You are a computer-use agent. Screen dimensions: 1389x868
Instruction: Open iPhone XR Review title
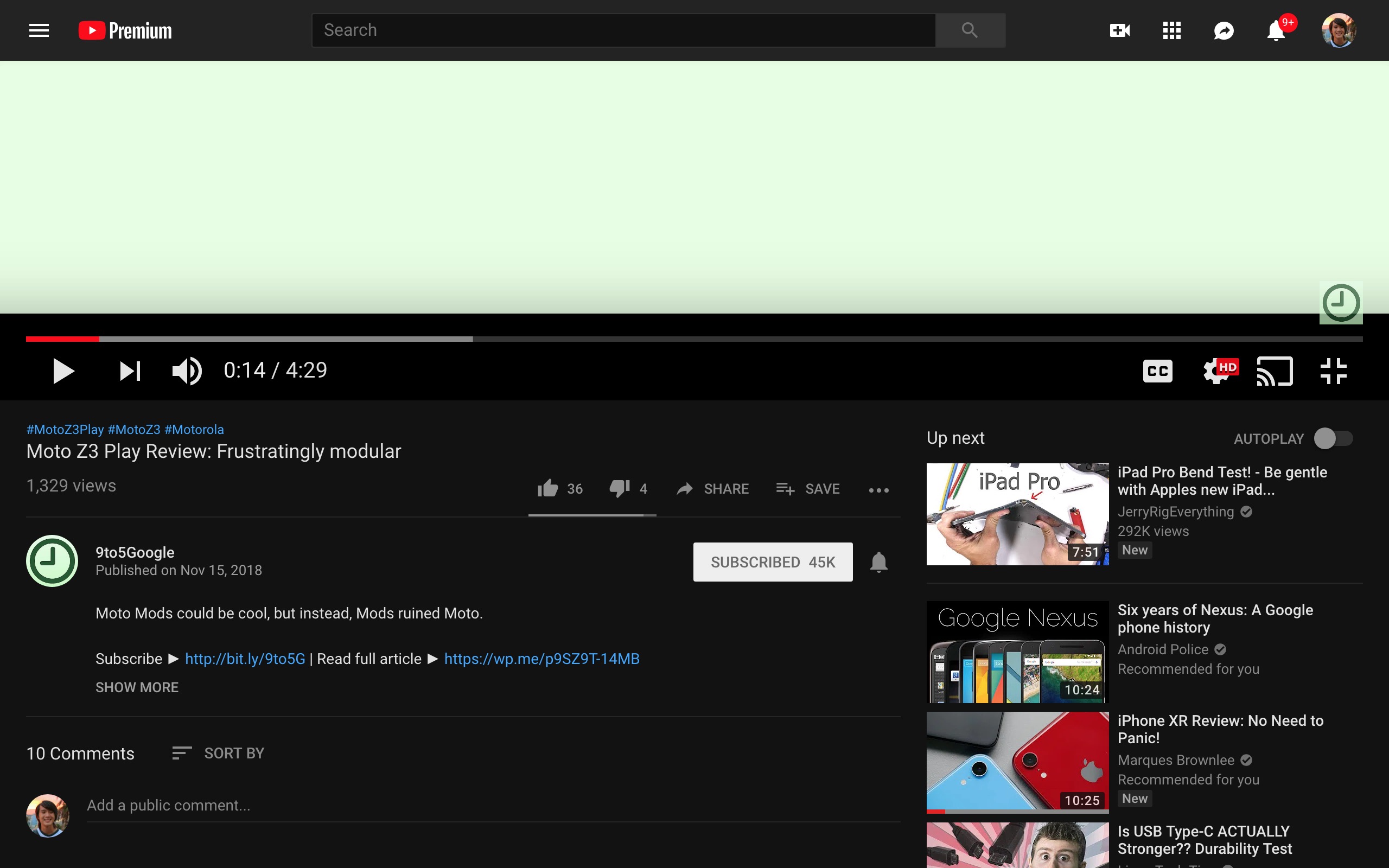(1220, 729)
